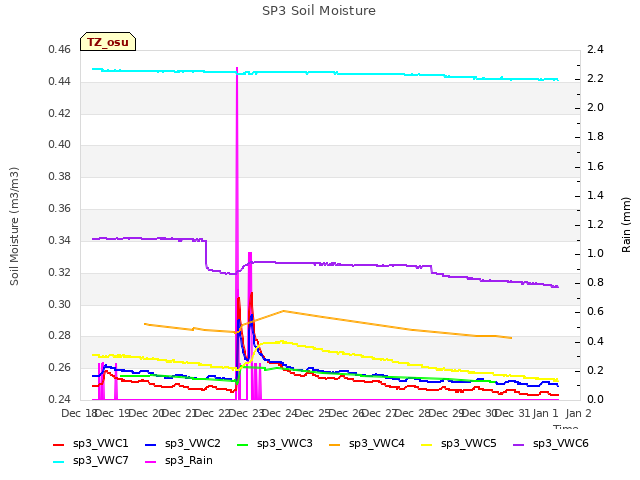Click the sp3_Rain magenta legend swatch
The width and height of the screenshot is (640, 480).
pyautogui.click(x=151, y=462)
